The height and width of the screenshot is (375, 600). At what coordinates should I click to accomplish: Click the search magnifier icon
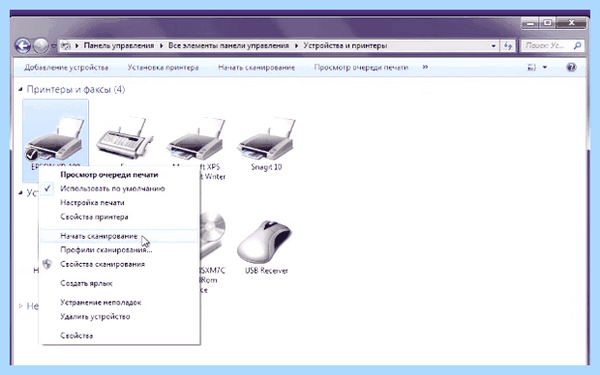pyautogui.click(x=577, y=46)
